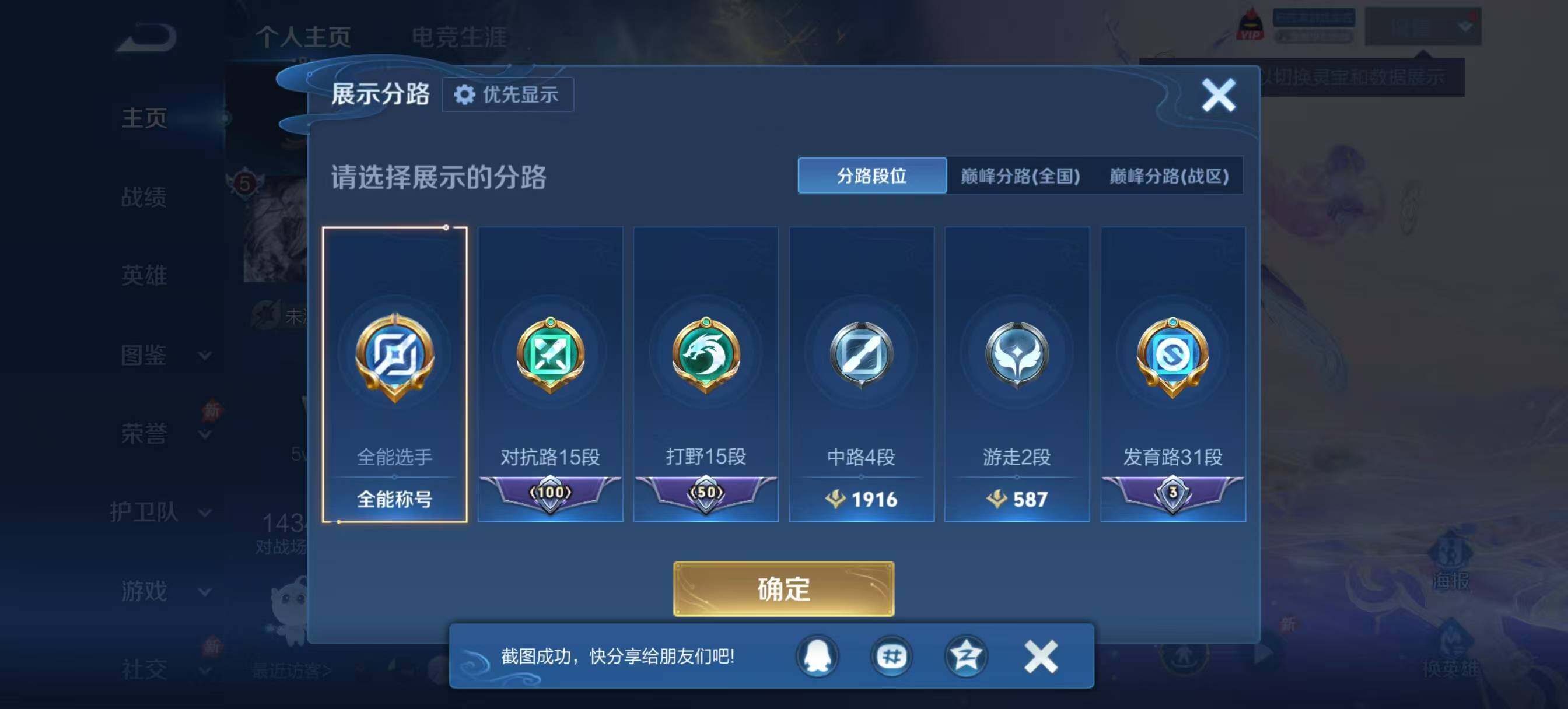The height and width of the screenshot is (709, 1568).
Task: Select the 中路4段 mid lane badge
Action: click(x=862, y=374)
